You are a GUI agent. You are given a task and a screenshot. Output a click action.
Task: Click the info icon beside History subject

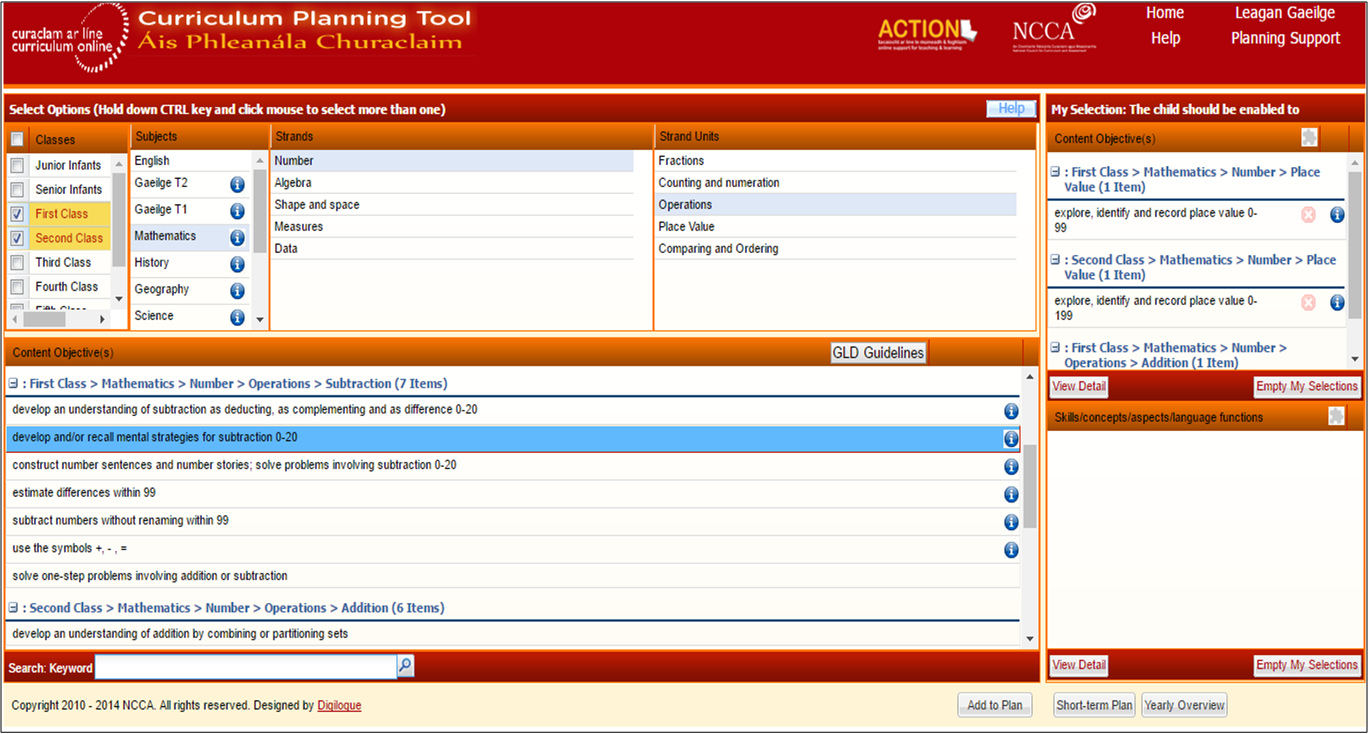237,262
